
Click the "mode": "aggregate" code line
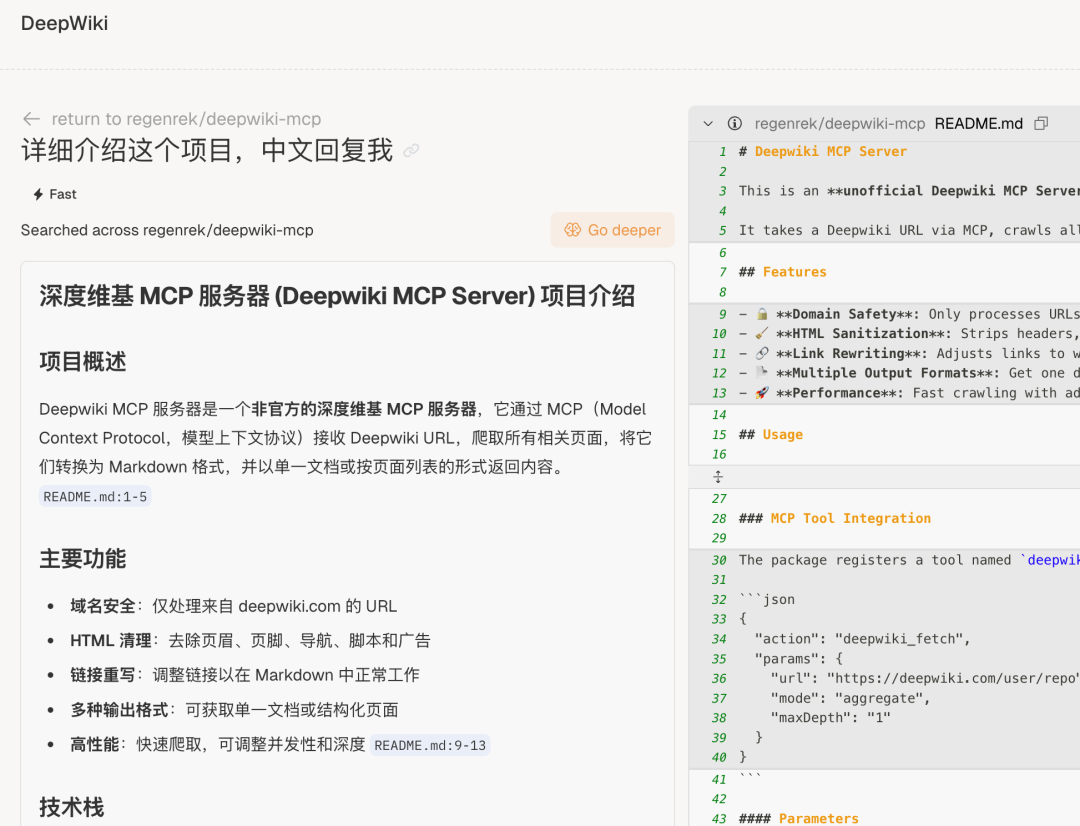[x=850, y=699]
